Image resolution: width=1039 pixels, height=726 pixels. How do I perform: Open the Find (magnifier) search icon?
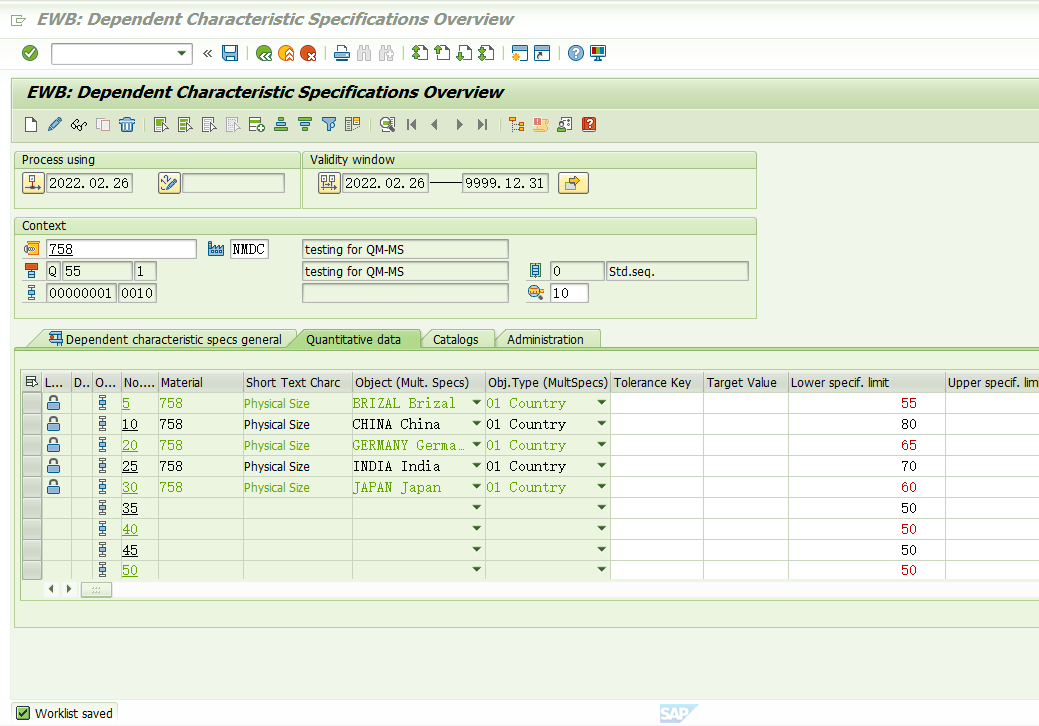click(x=387, y=124)
